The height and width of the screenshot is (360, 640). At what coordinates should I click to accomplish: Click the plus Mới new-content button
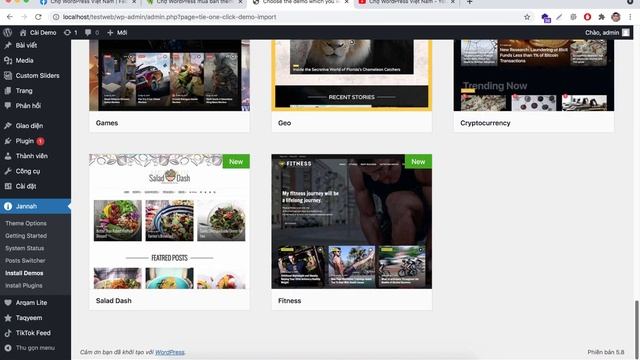[117, 32]
